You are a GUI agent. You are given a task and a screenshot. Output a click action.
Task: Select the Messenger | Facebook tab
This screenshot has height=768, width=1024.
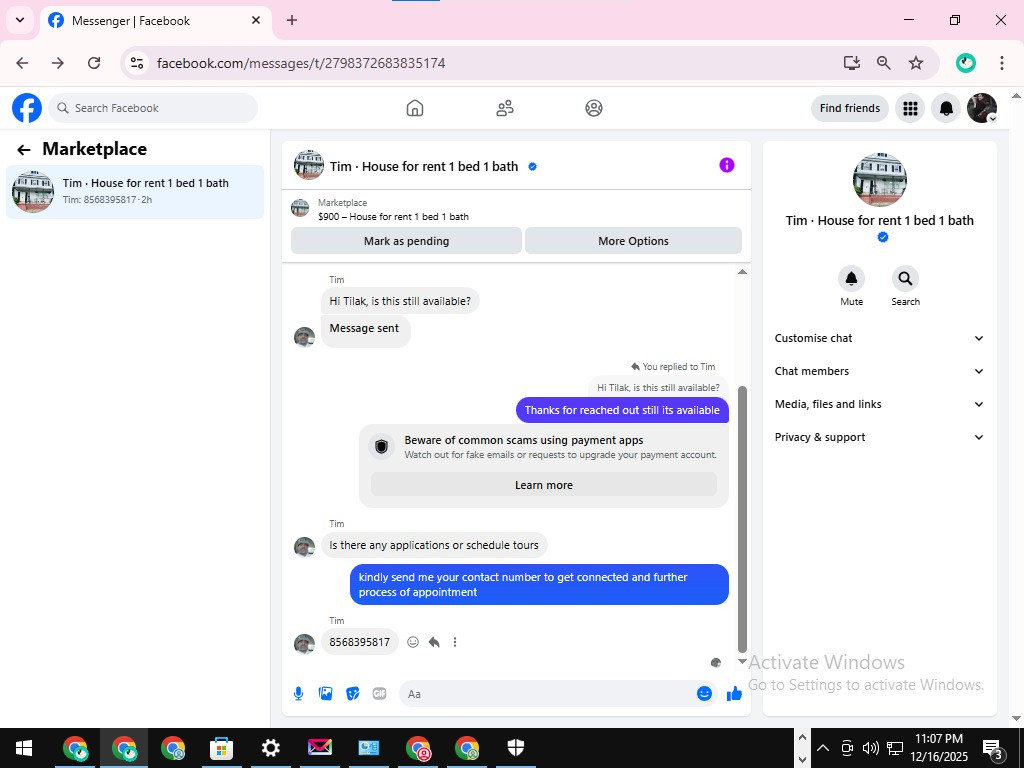point(155,21)
